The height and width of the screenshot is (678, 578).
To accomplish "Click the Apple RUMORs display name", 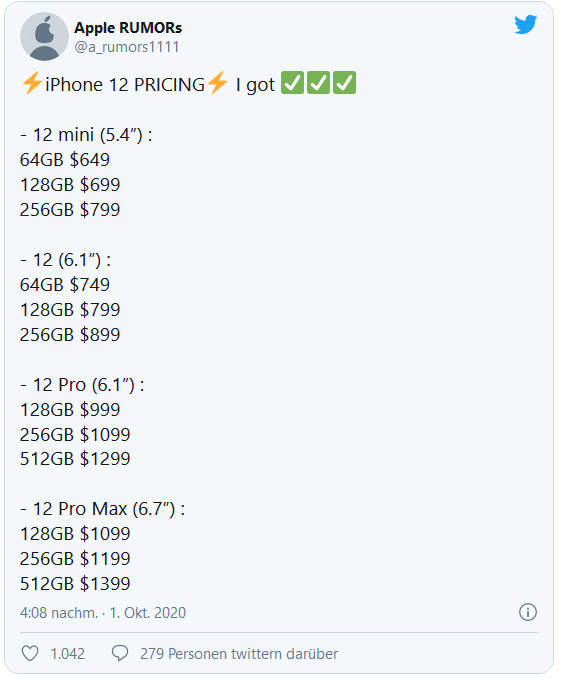I will pos(128,28).
